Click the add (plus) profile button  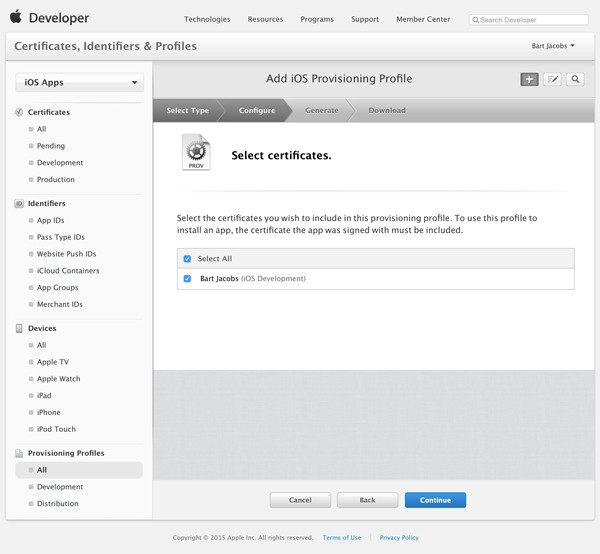click(529, 79)
